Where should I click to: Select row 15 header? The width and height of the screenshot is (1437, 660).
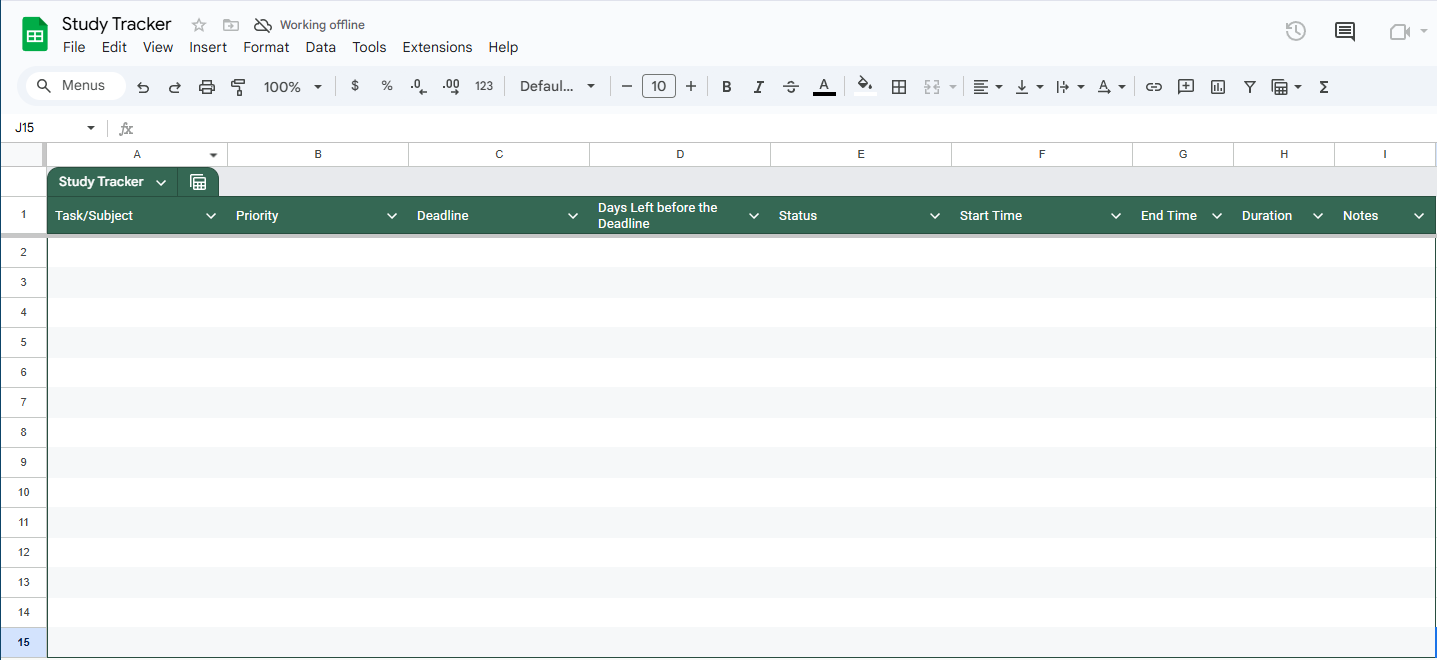tap(23, 642)
